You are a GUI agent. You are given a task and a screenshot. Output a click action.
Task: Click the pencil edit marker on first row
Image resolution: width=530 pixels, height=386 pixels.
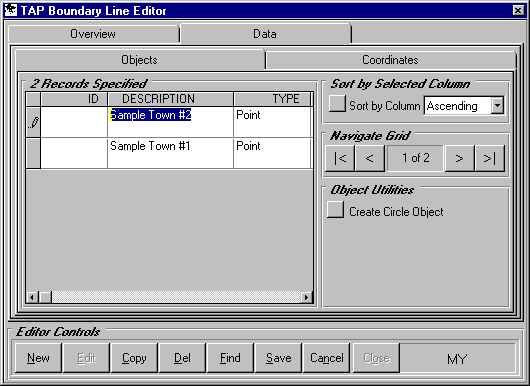tap(33, 122)
